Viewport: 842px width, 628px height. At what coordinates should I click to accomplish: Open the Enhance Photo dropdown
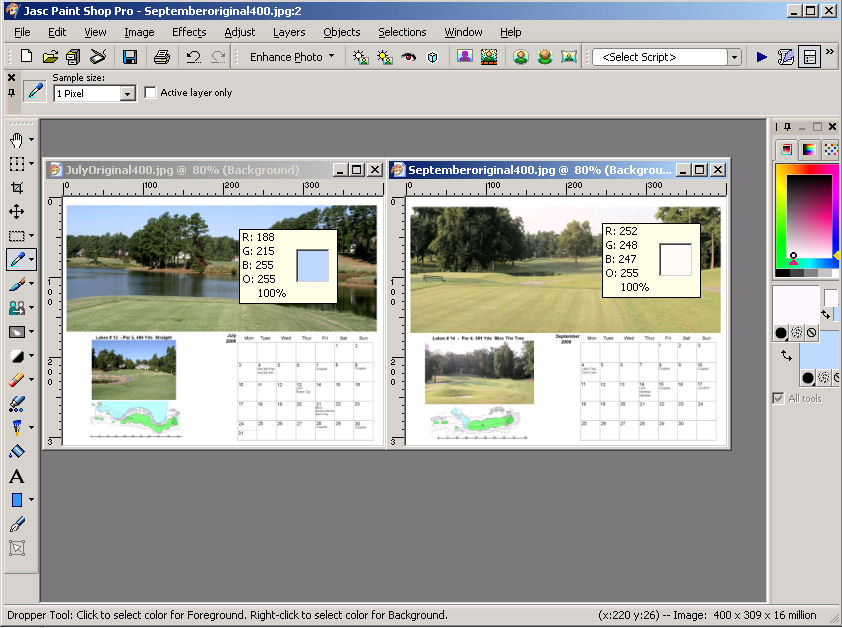point(331,57)
